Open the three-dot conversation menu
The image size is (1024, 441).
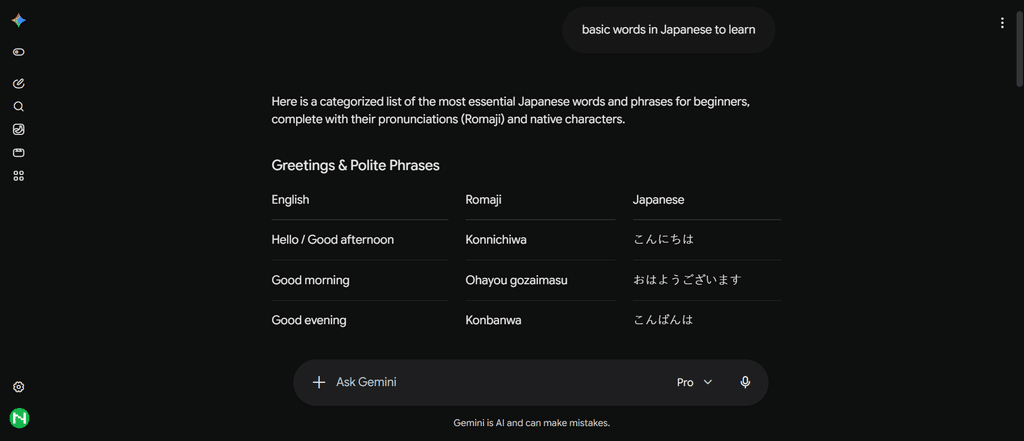point(1002,24)
